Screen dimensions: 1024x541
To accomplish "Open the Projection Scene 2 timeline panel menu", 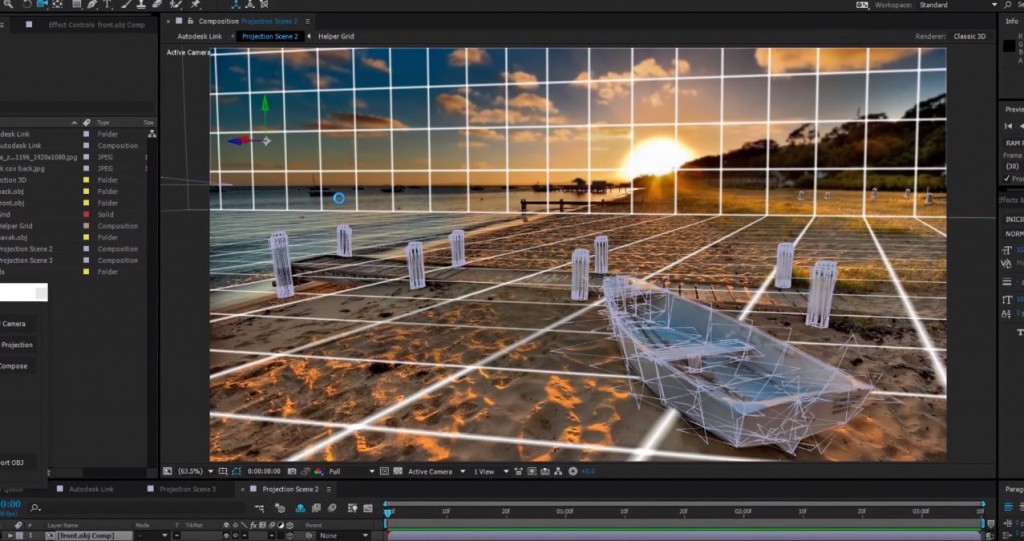I will coord(328,489).
